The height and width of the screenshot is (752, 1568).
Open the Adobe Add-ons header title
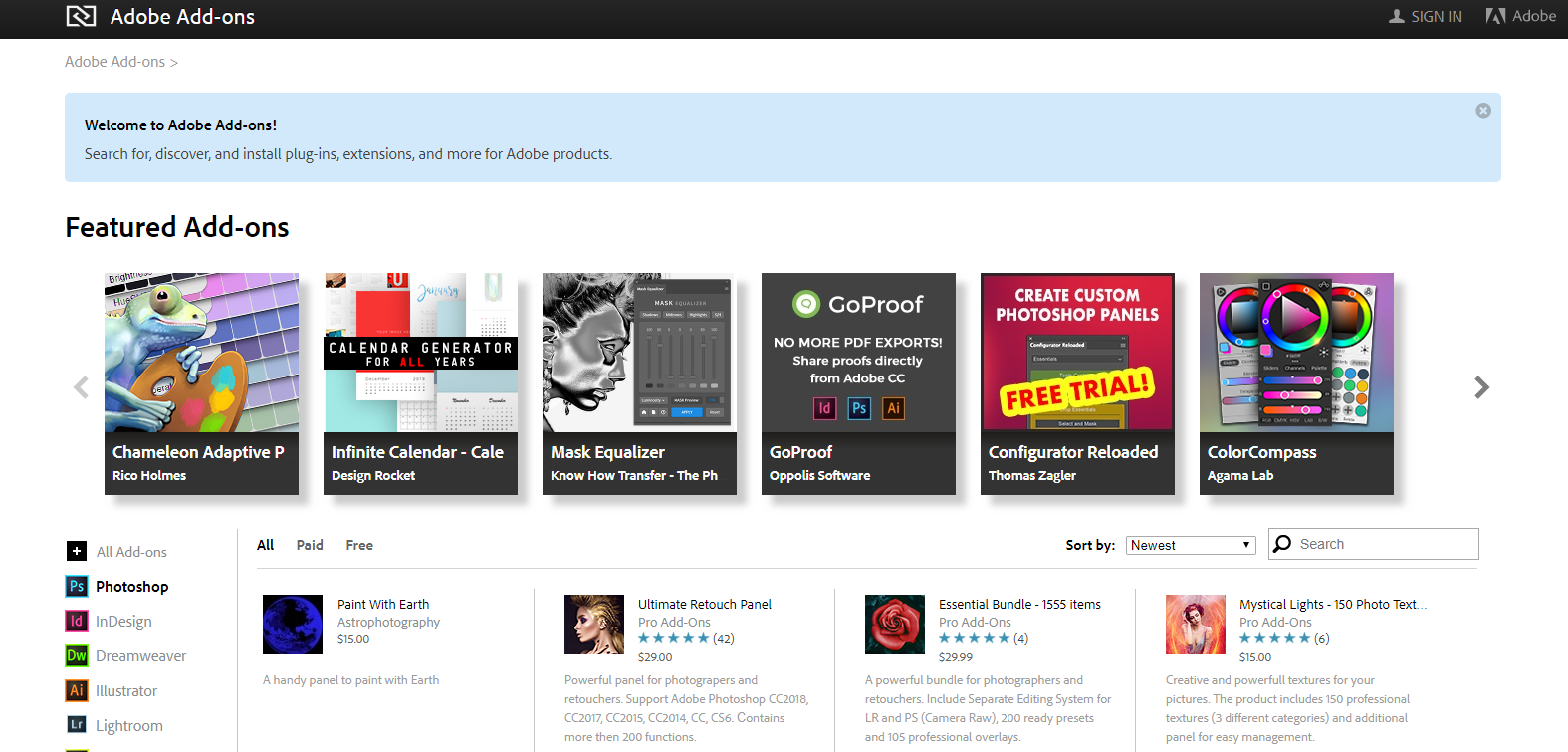182,16
